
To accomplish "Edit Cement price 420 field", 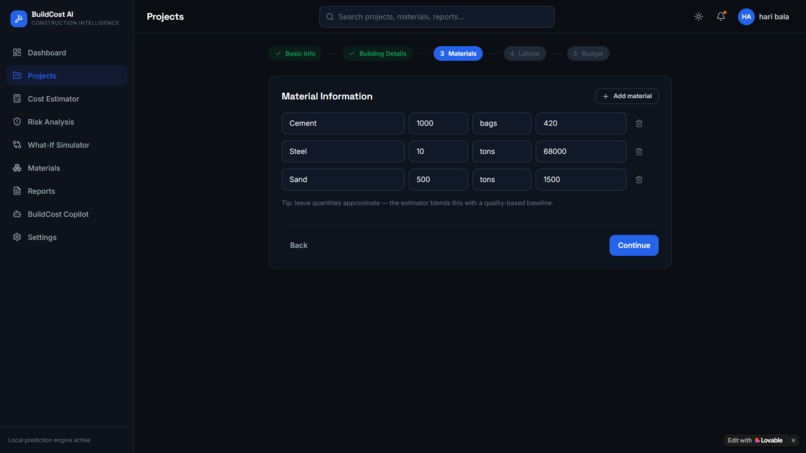I will [x=581, y=123].
